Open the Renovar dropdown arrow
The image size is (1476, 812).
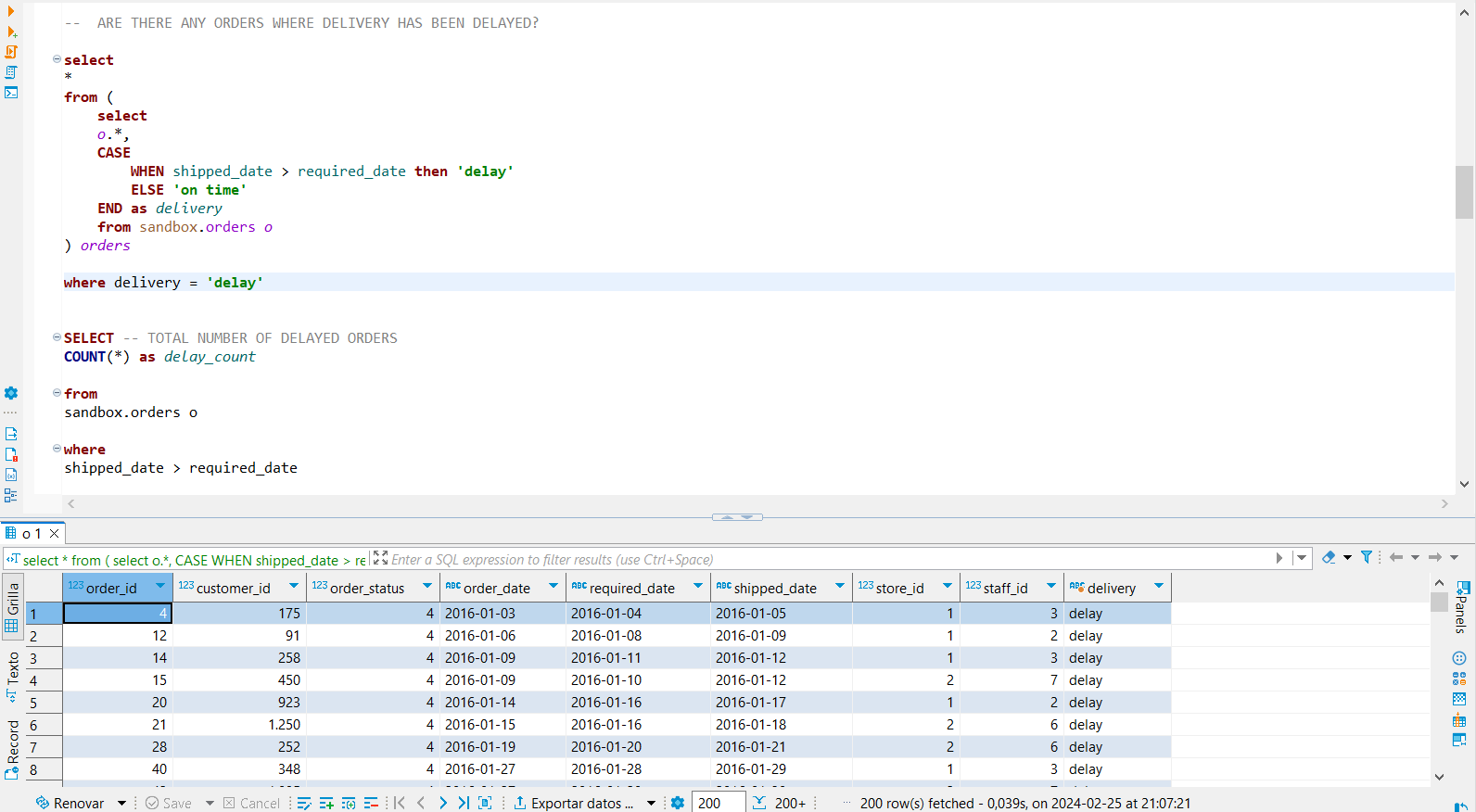coord(121,803)
